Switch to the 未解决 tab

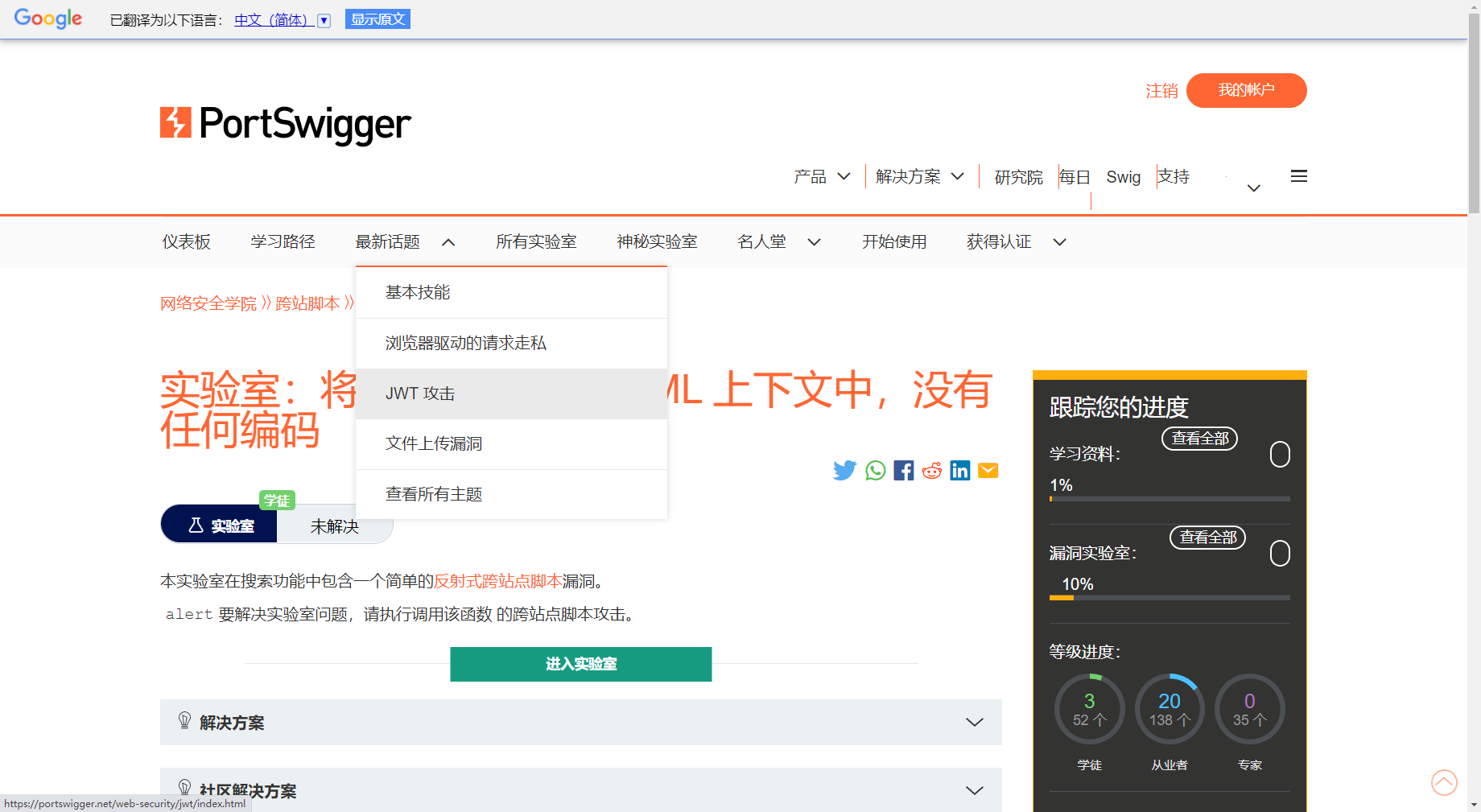[334, 526]
